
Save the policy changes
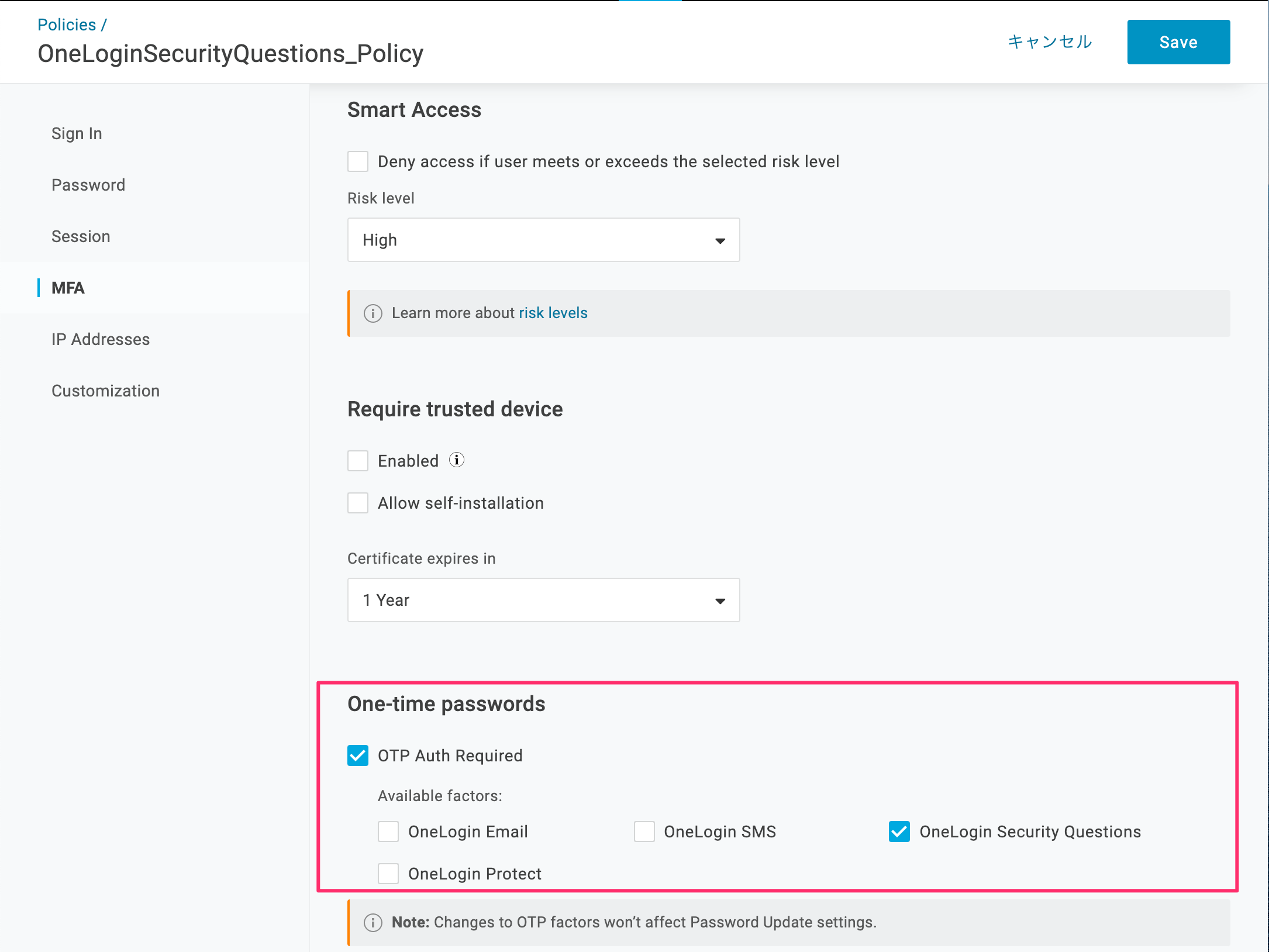1178,42
